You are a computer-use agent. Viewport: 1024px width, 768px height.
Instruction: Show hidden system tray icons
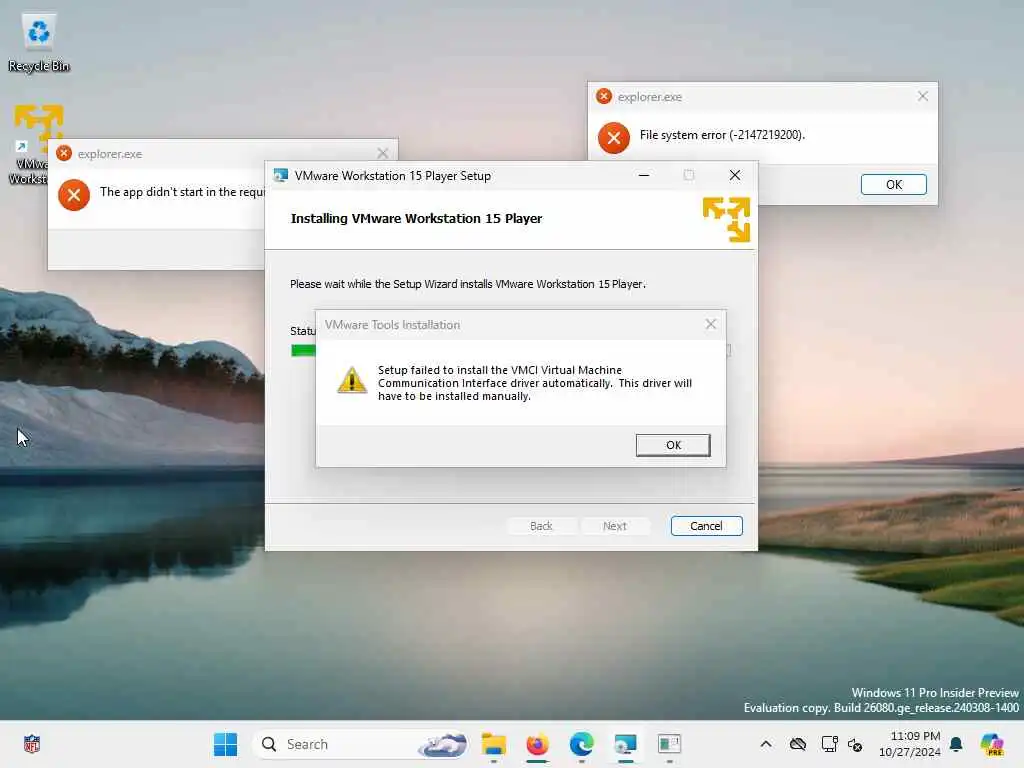766,744
